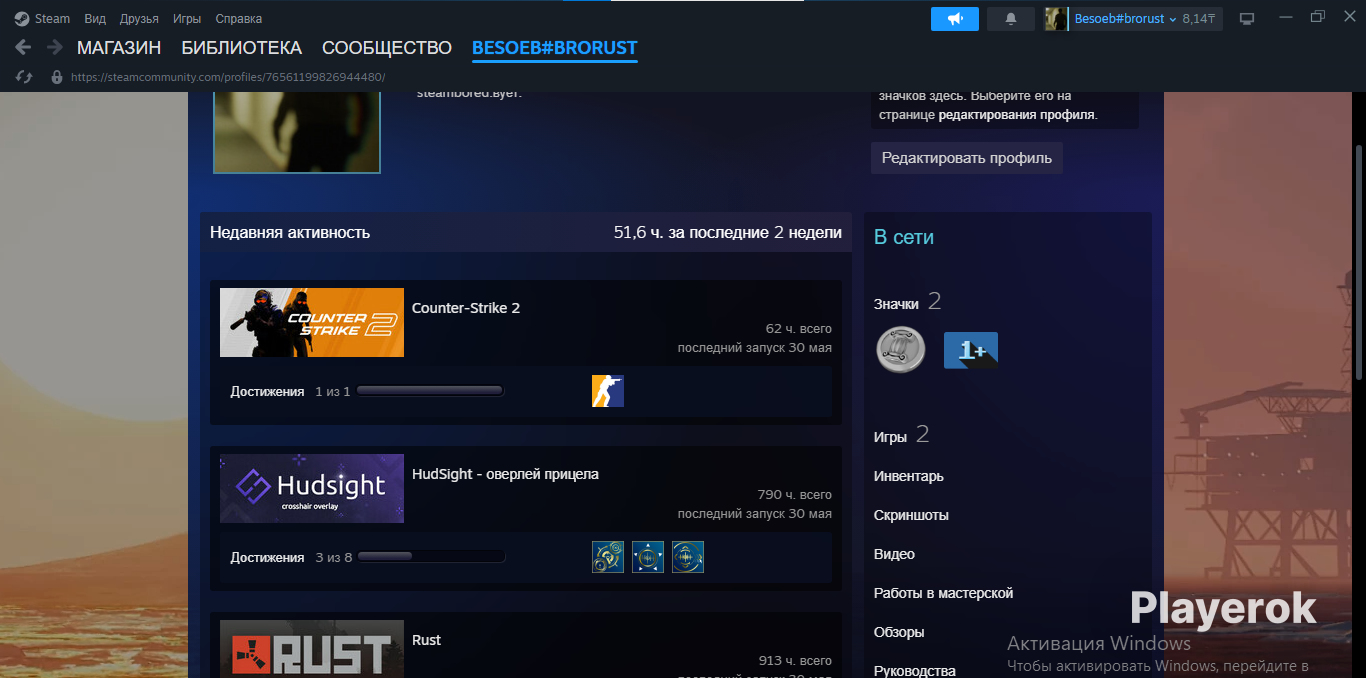Open the Counter-Strike 2 title link
1366x678 pixels.
coord(466,308)
